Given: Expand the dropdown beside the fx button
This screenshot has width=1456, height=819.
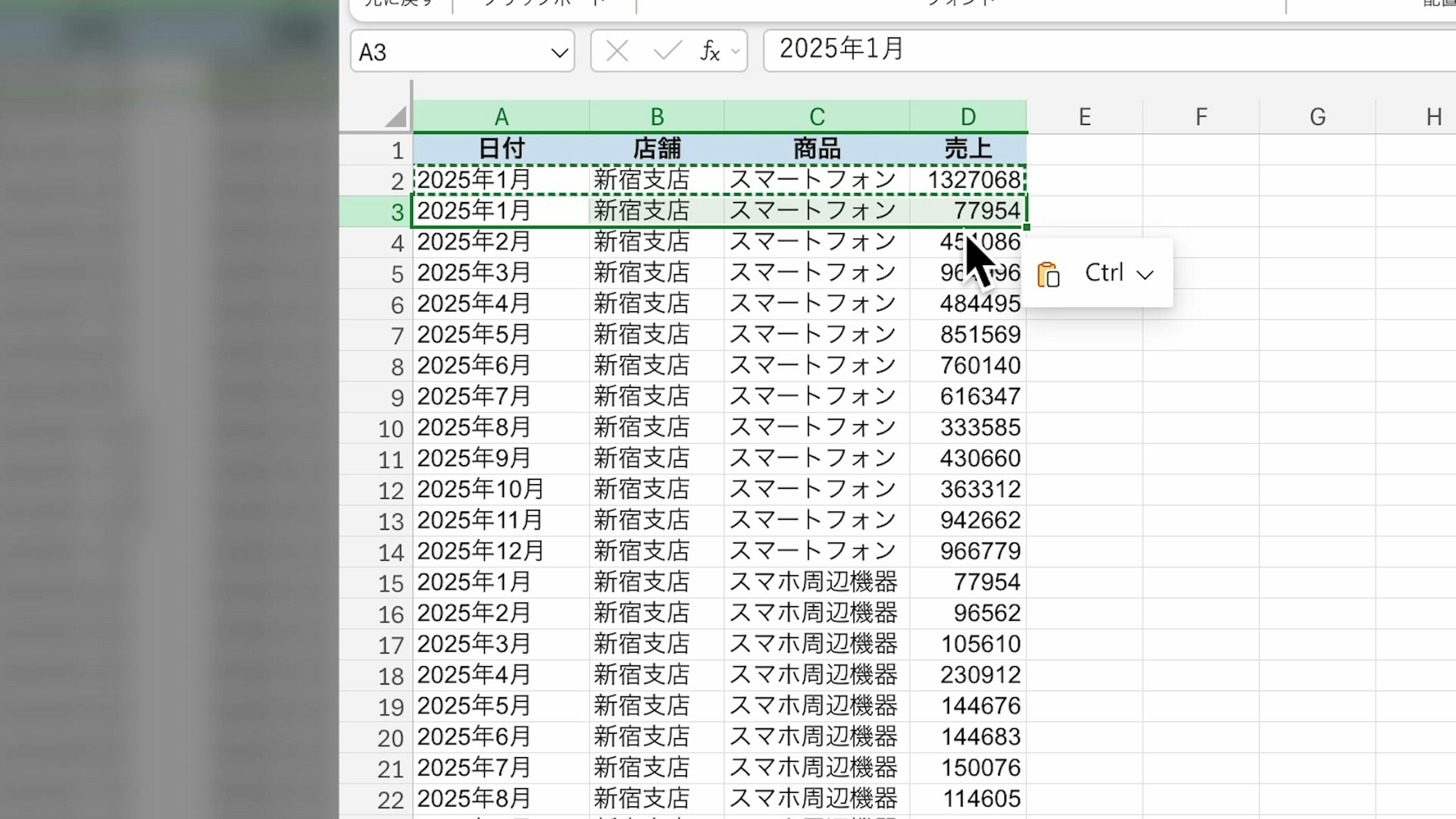Looking at the screenshot, I should click(735, 52).
